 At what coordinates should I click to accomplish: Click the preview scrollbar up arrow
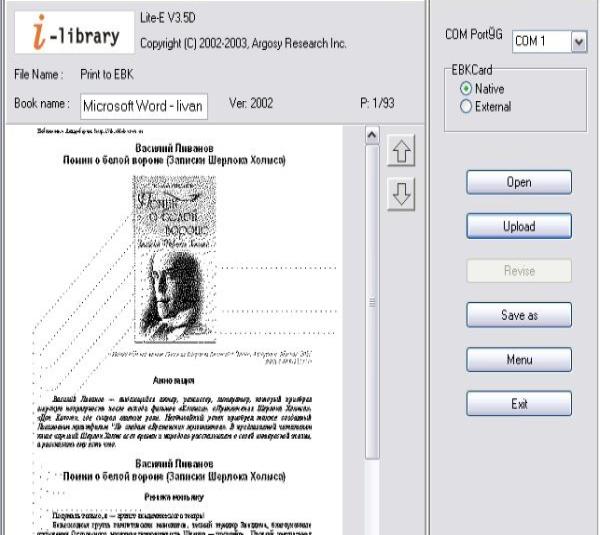pos(372,135)
